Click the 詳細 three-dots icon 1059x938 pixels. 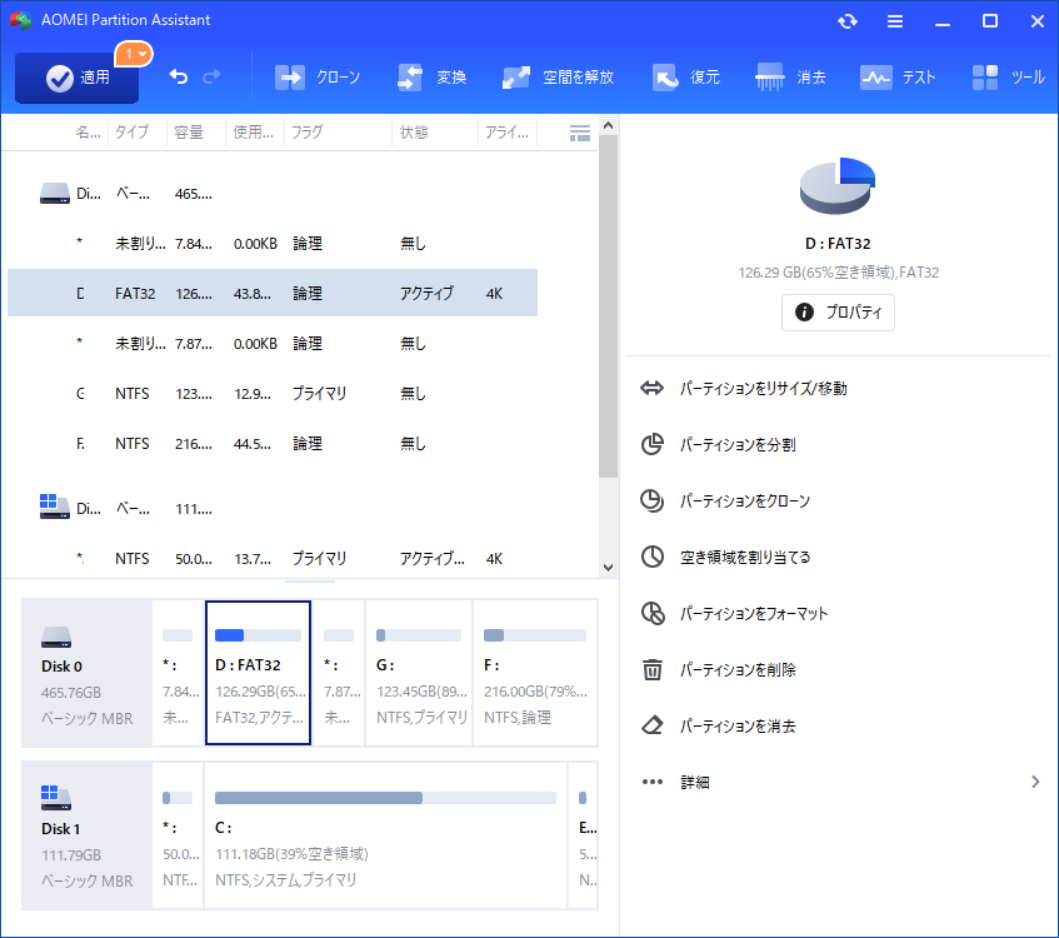pos(652,782)
